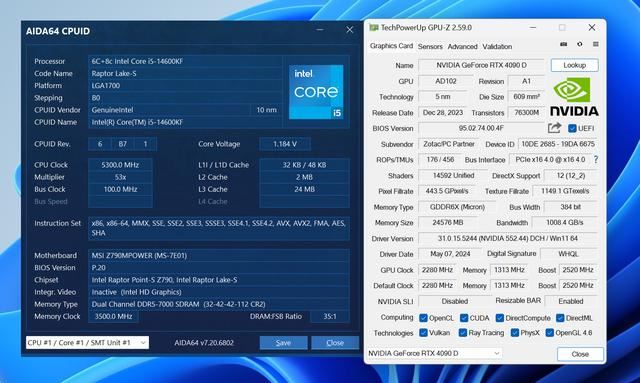Screen dimensions: 640x383
Task: Click the Platform value LGA1700
Action: point(185,86)
